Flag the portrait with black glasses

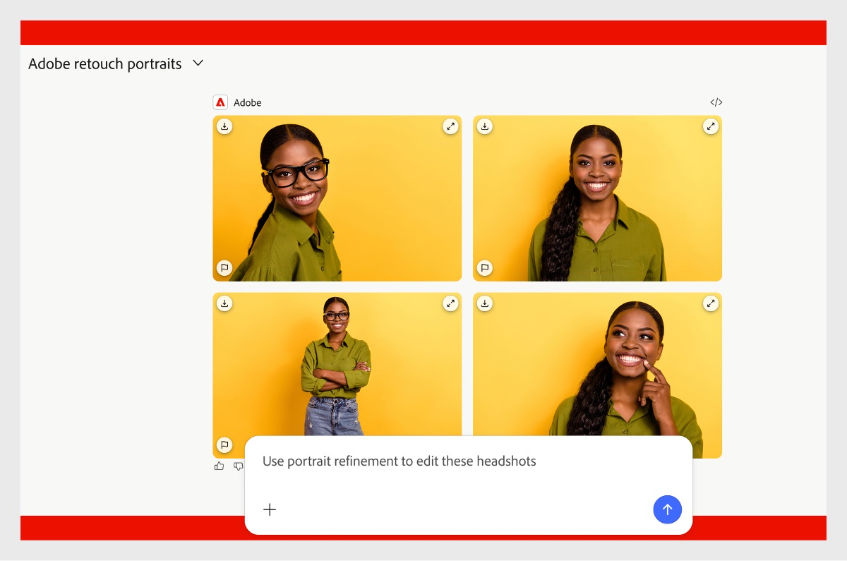coord(225,267)
